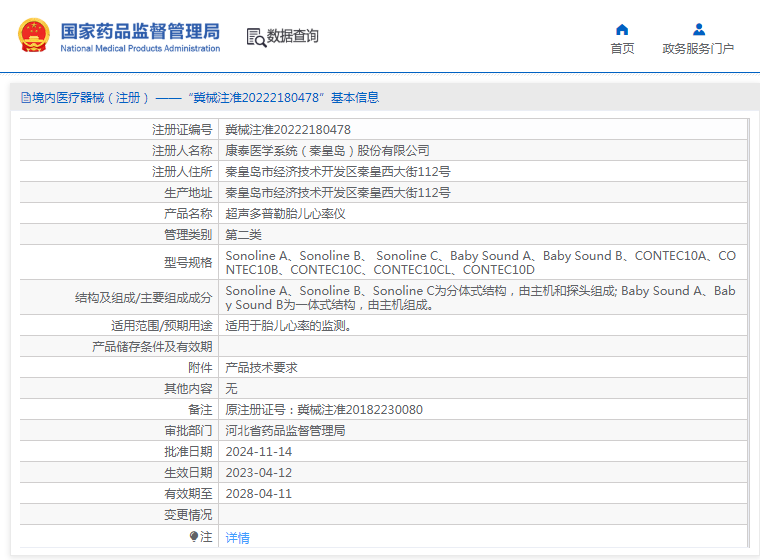Click product name 超声多普勒胎儿心率仪
The image size is (760, 560).
[x=285, y=214]
